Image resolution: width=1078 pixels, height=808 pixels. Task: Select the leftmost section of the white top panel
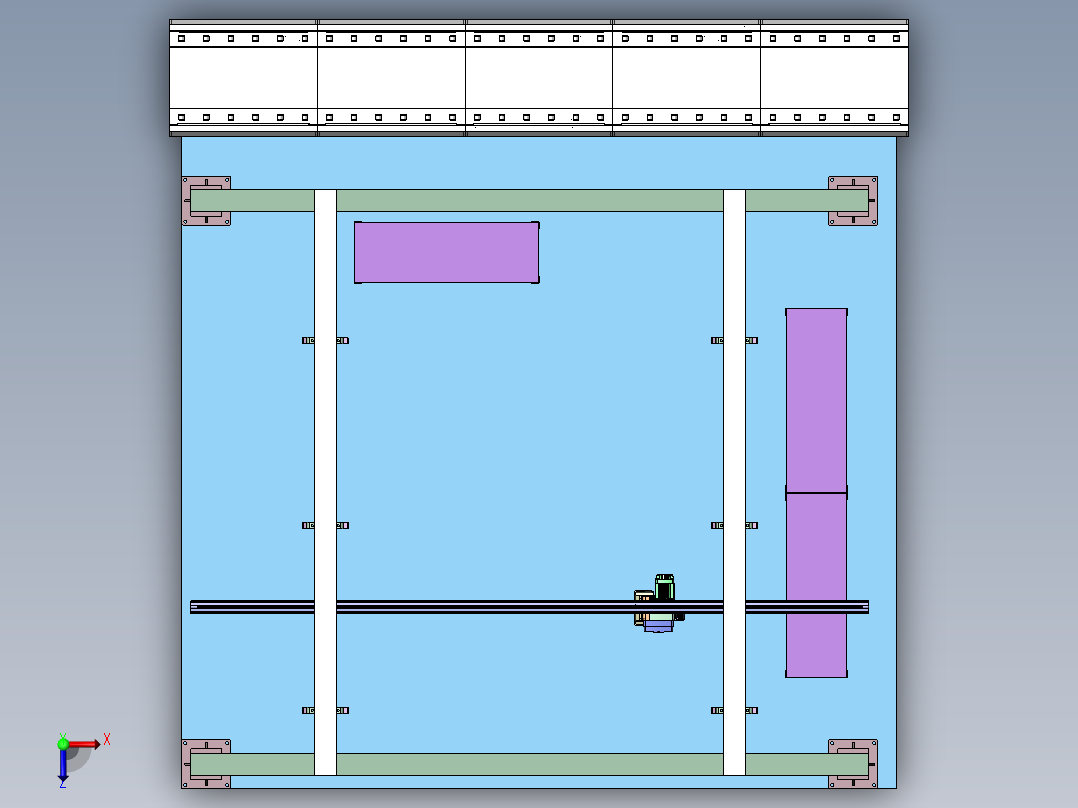coord(243,78)
